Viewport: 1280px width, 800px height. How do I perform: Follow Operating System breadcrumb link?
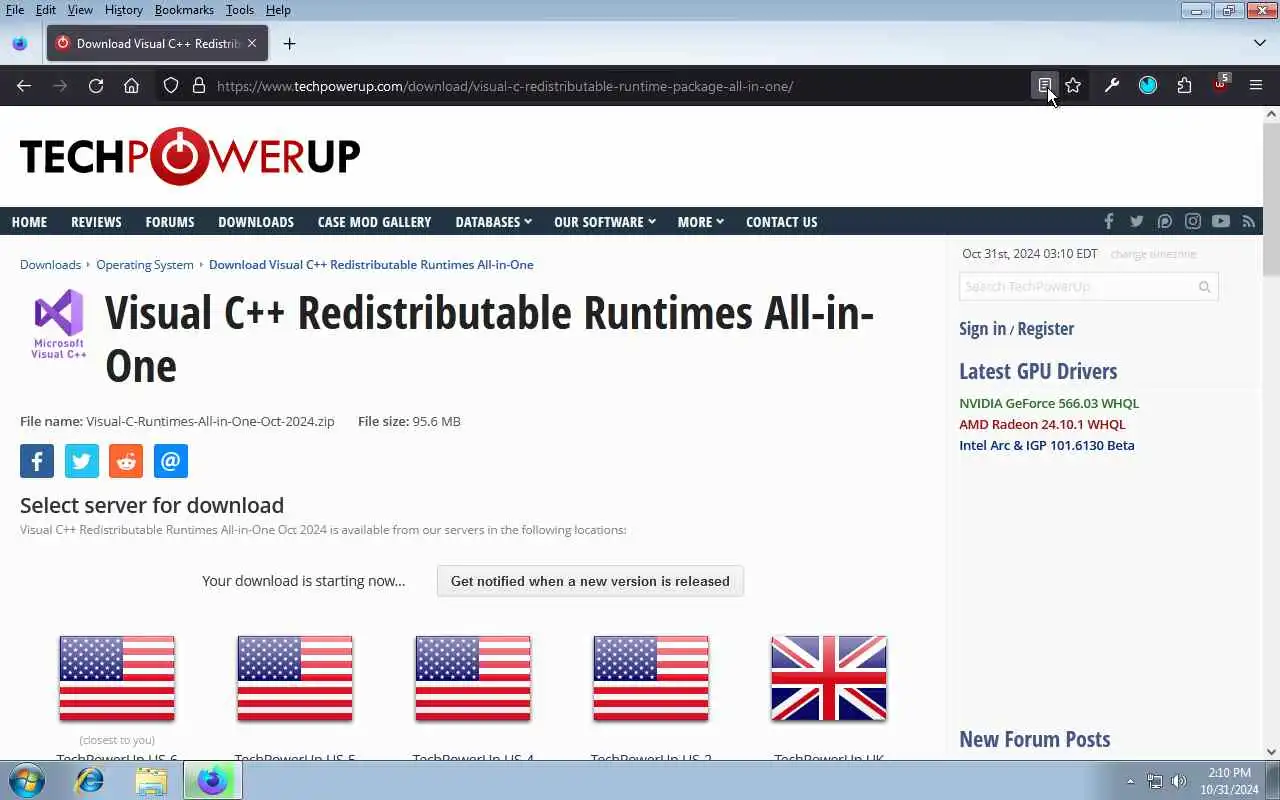point(145,265)
